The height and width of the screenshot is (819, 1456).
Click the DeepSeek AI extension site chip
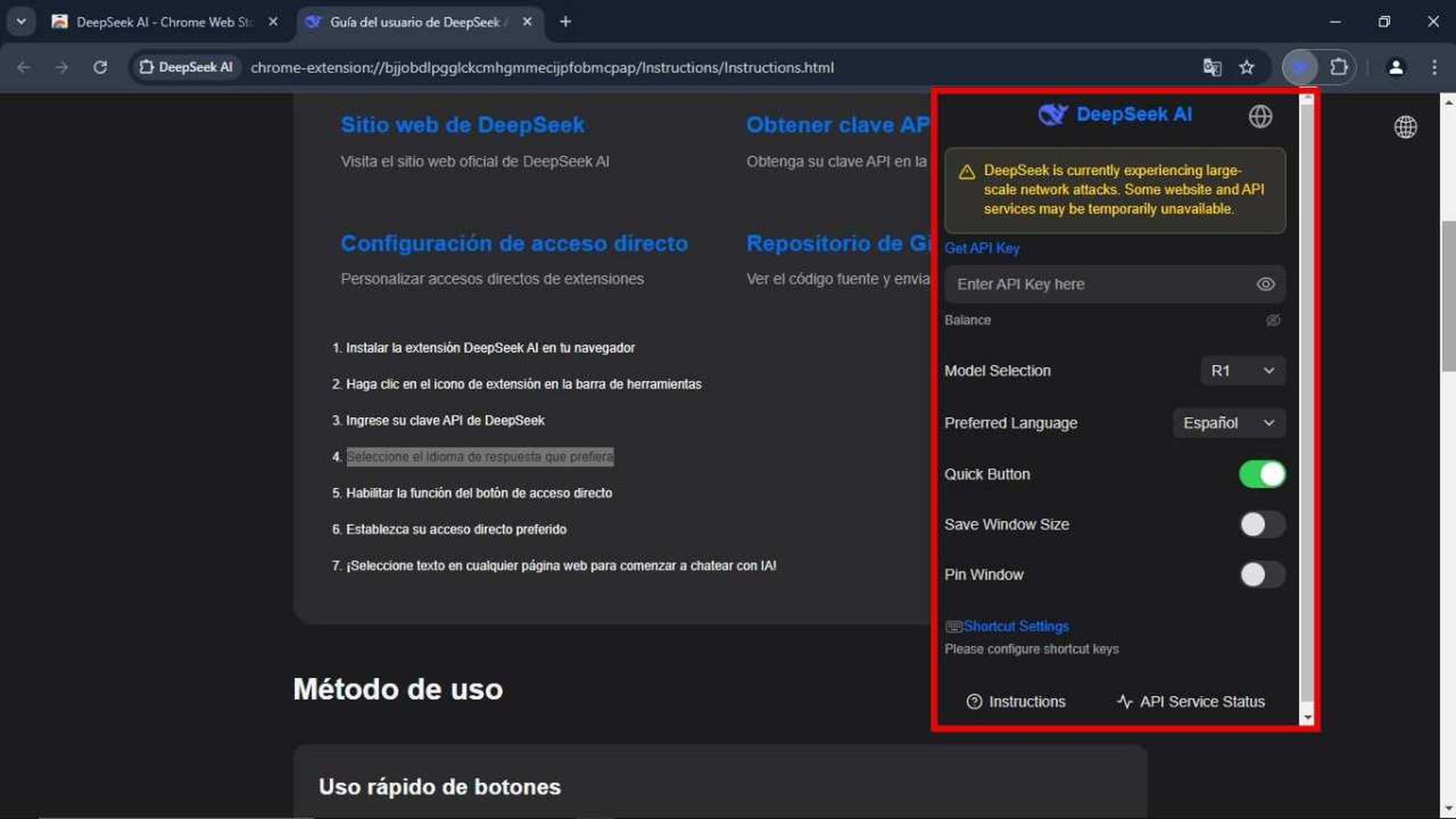click(187, 68)
